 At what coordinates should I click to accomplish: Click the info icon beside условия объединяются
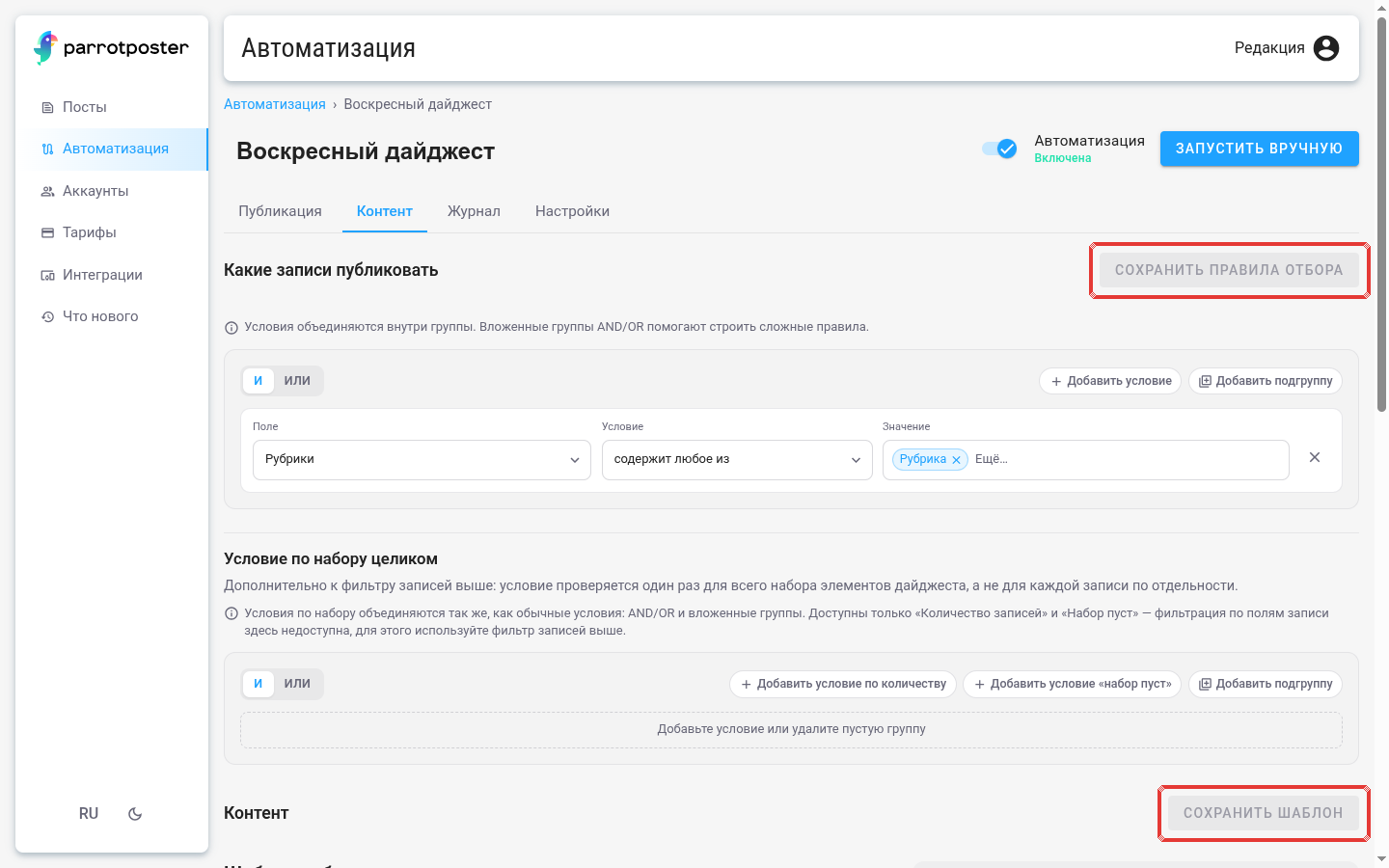231,328
